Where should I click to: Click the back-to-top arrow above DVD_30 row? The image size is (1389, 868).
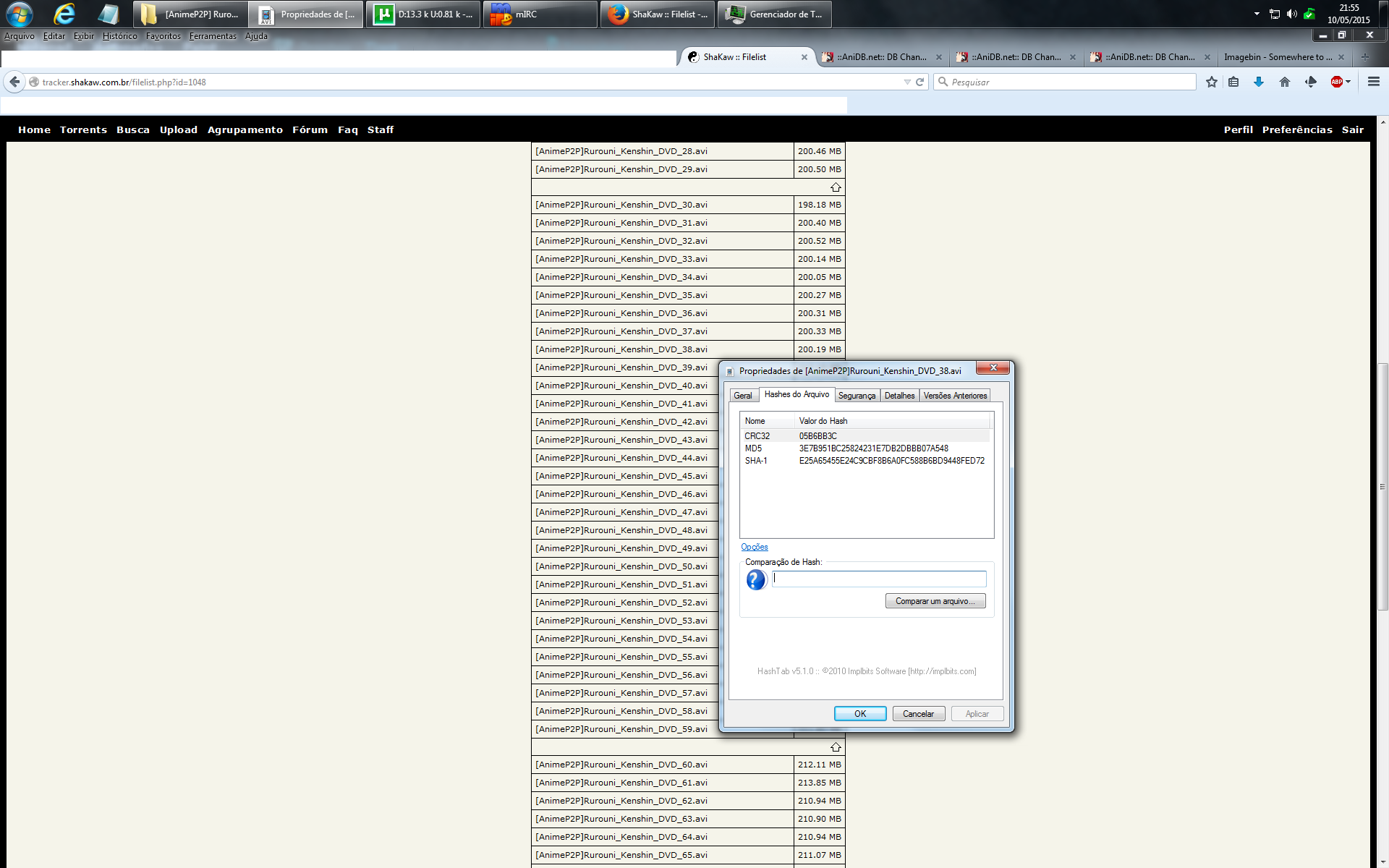click(836, 187)
